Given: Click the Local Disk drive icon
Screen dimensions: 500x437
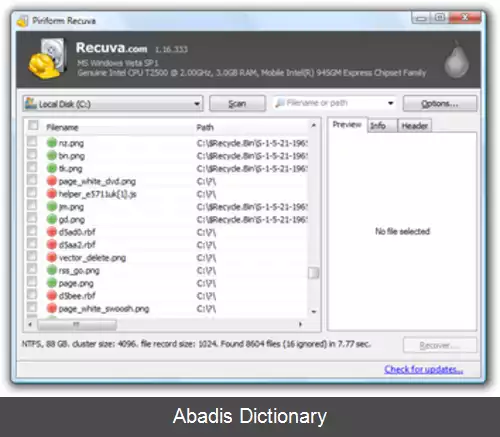Looking at the screenshot, I should click(x=31, y=103).
